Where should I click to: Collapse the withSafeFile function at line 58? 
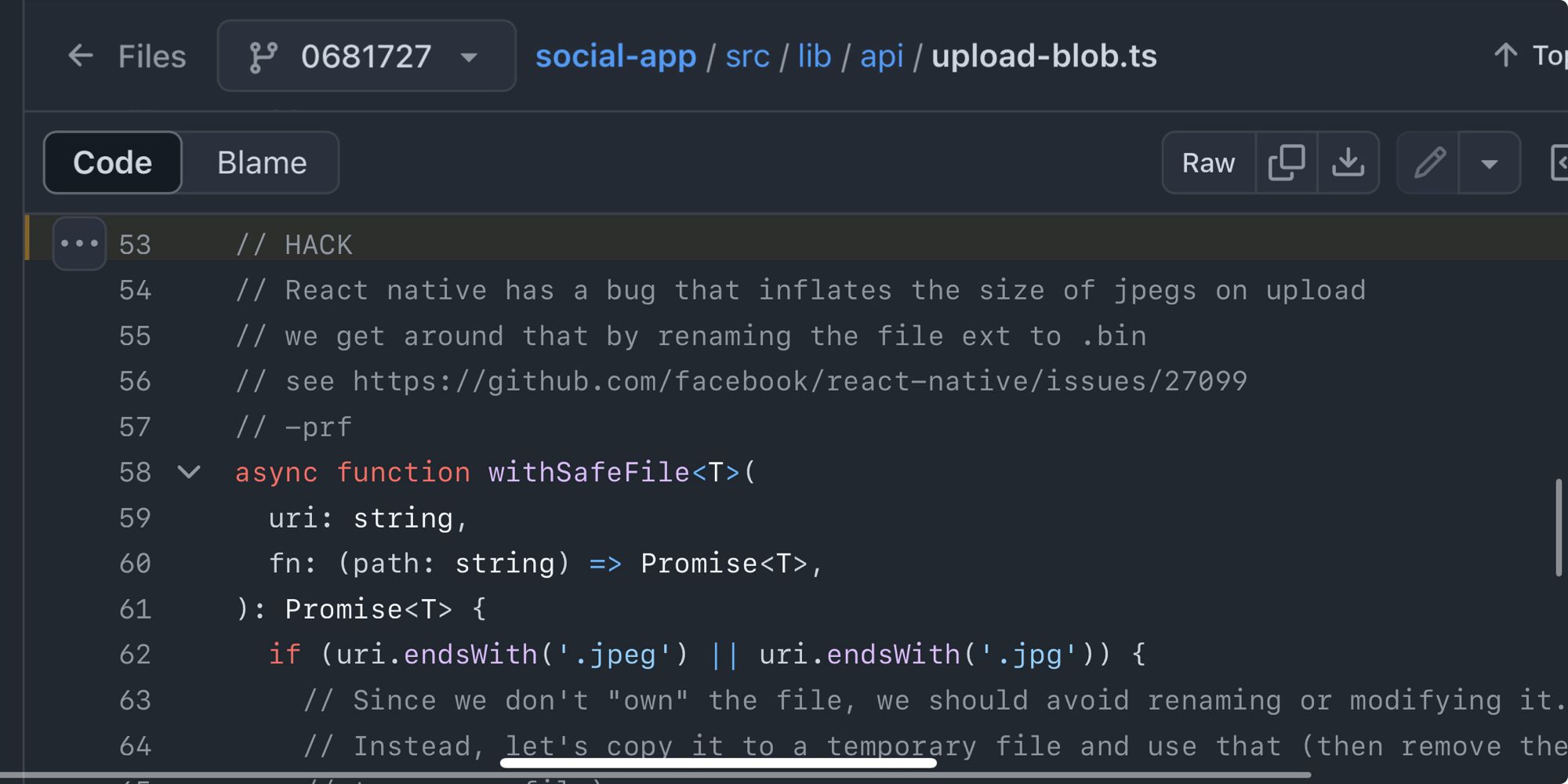[x=189, y=472]
